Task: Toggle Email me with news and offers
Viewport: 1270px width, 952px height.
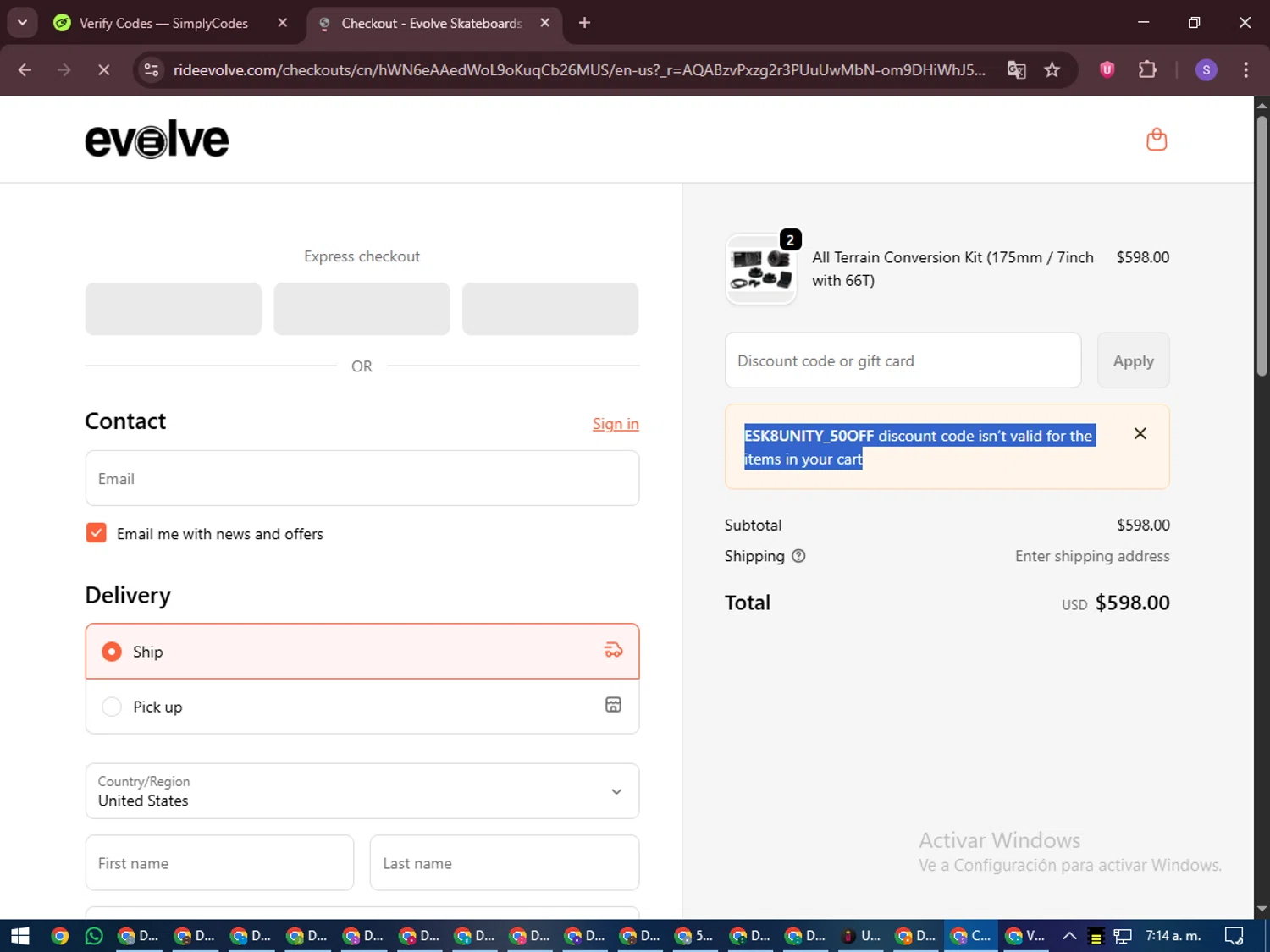Action: (97, 533)
